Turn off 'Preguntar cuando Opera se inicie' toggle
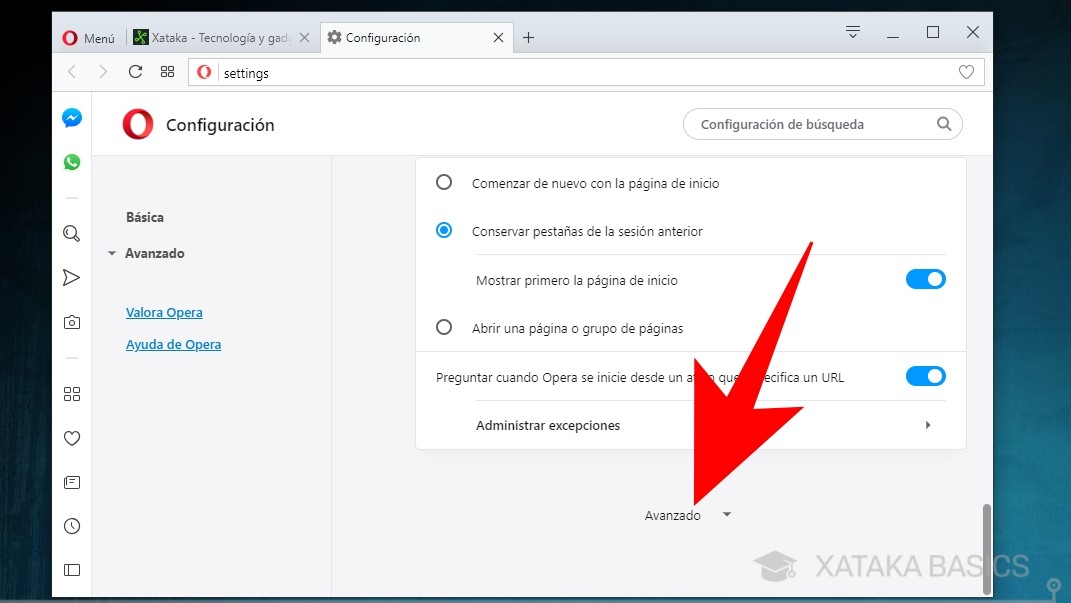1071x603 pixels. coord(925,376)
